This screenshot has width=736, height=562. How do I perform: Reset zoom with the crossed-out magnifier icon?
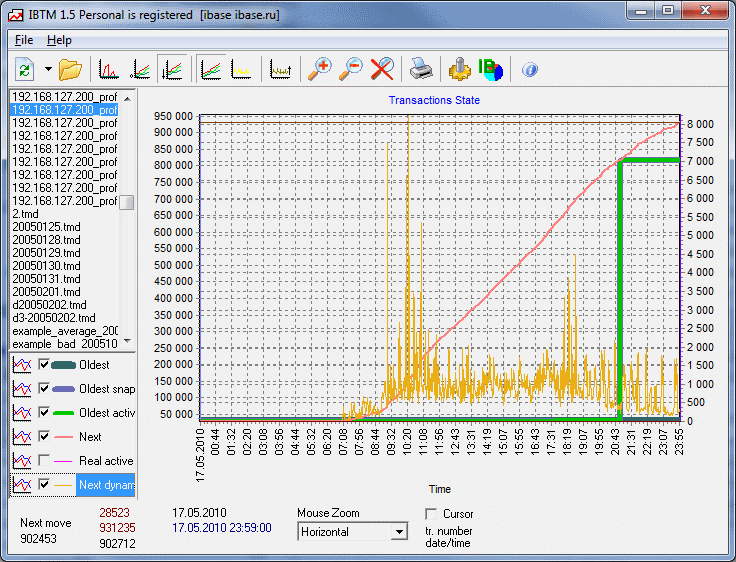pos(382,69)
